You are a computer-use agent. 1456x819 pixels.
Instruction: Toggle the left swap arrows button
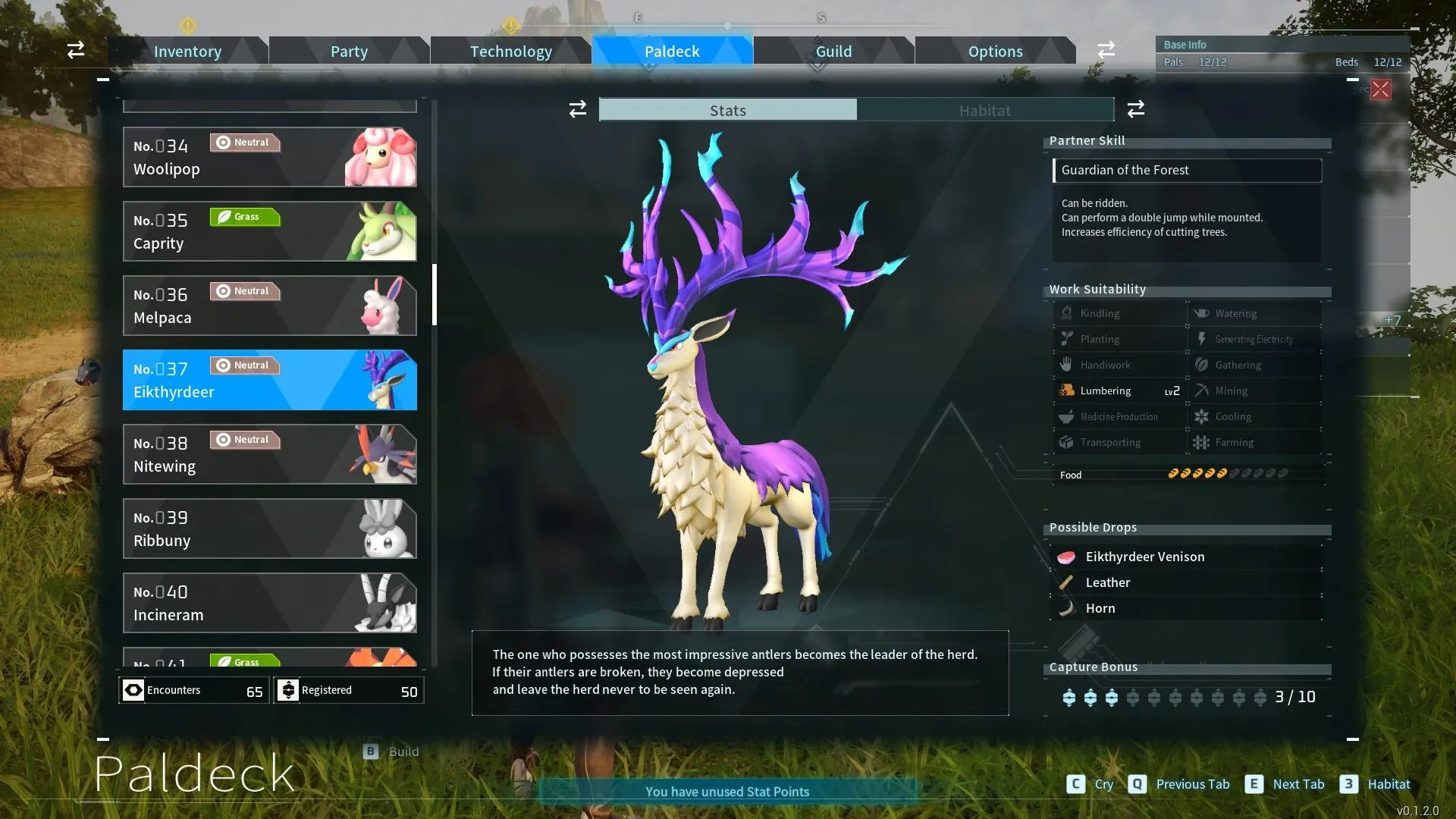[75, 49]
